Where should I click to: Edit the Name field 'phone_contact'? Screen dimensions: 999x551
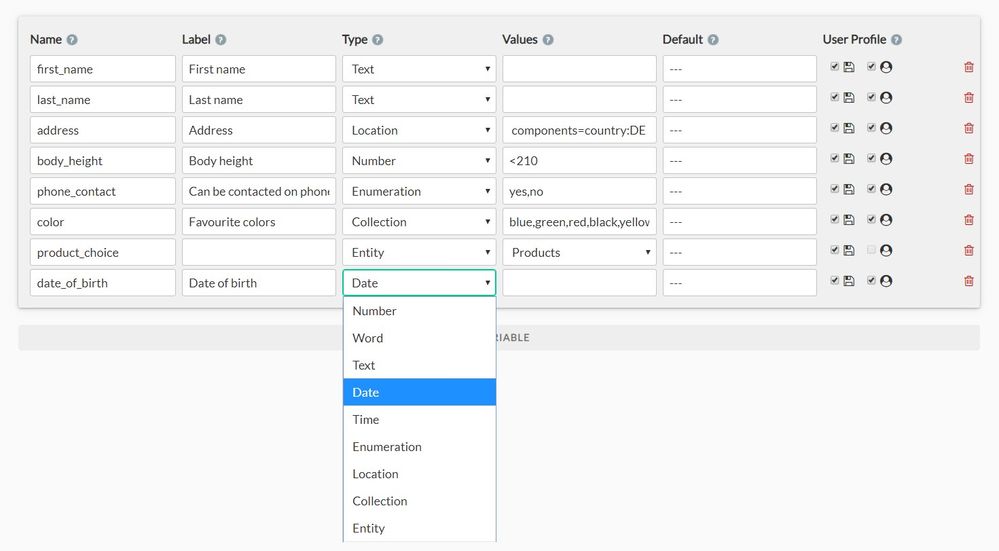pyautogui.click(x=103, y=191)
